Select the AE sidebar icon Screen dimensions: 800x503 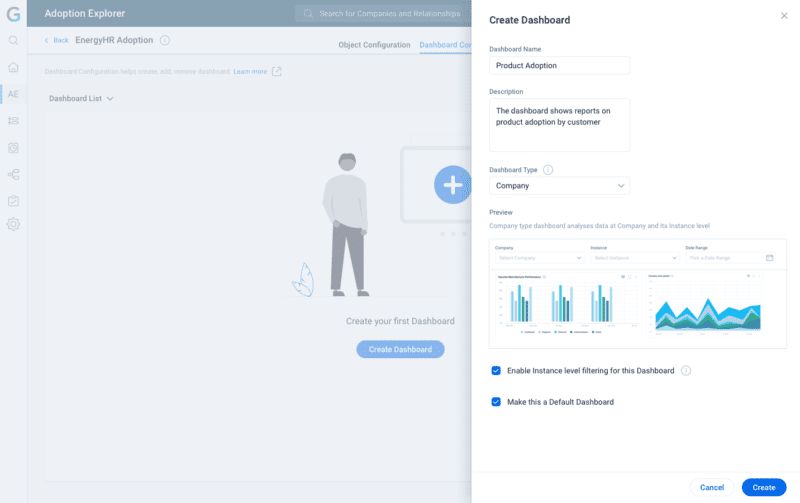(13, 94)
